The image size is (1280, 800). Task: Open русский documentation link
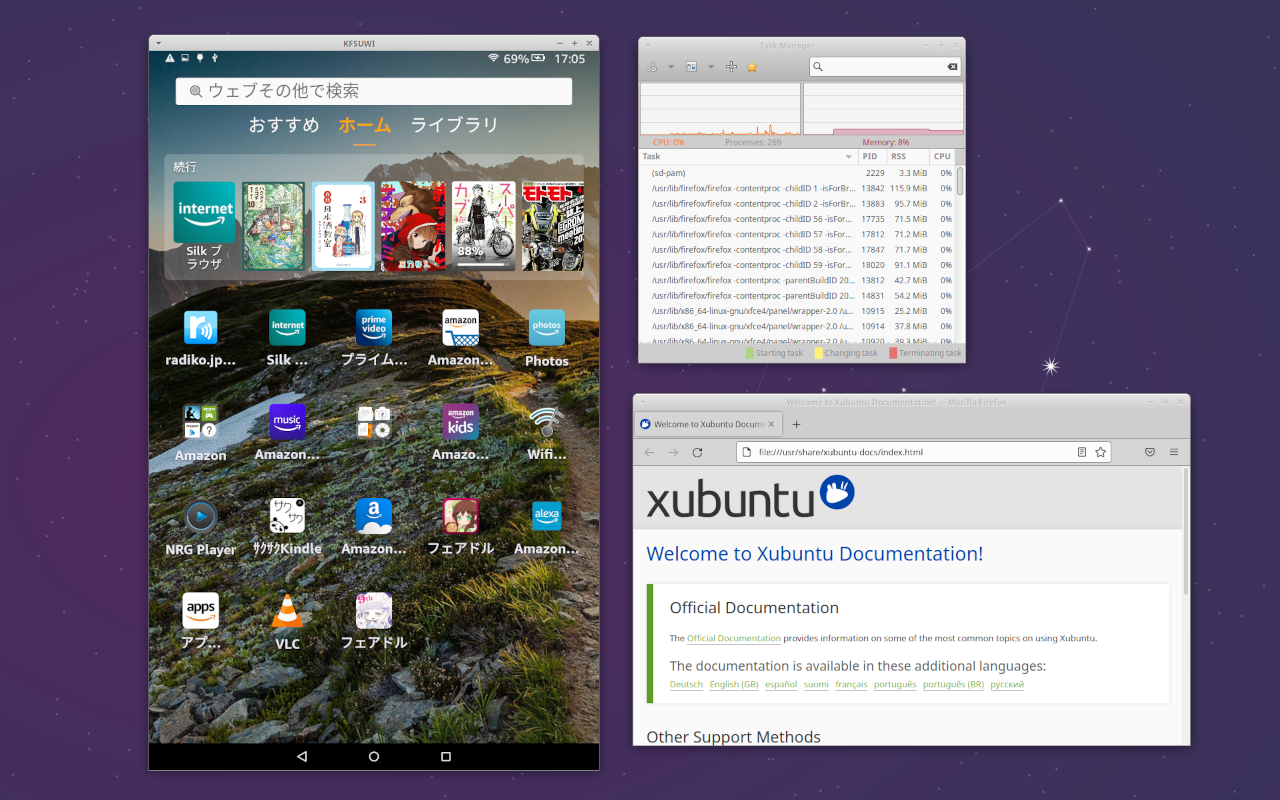click(1007, 685)
